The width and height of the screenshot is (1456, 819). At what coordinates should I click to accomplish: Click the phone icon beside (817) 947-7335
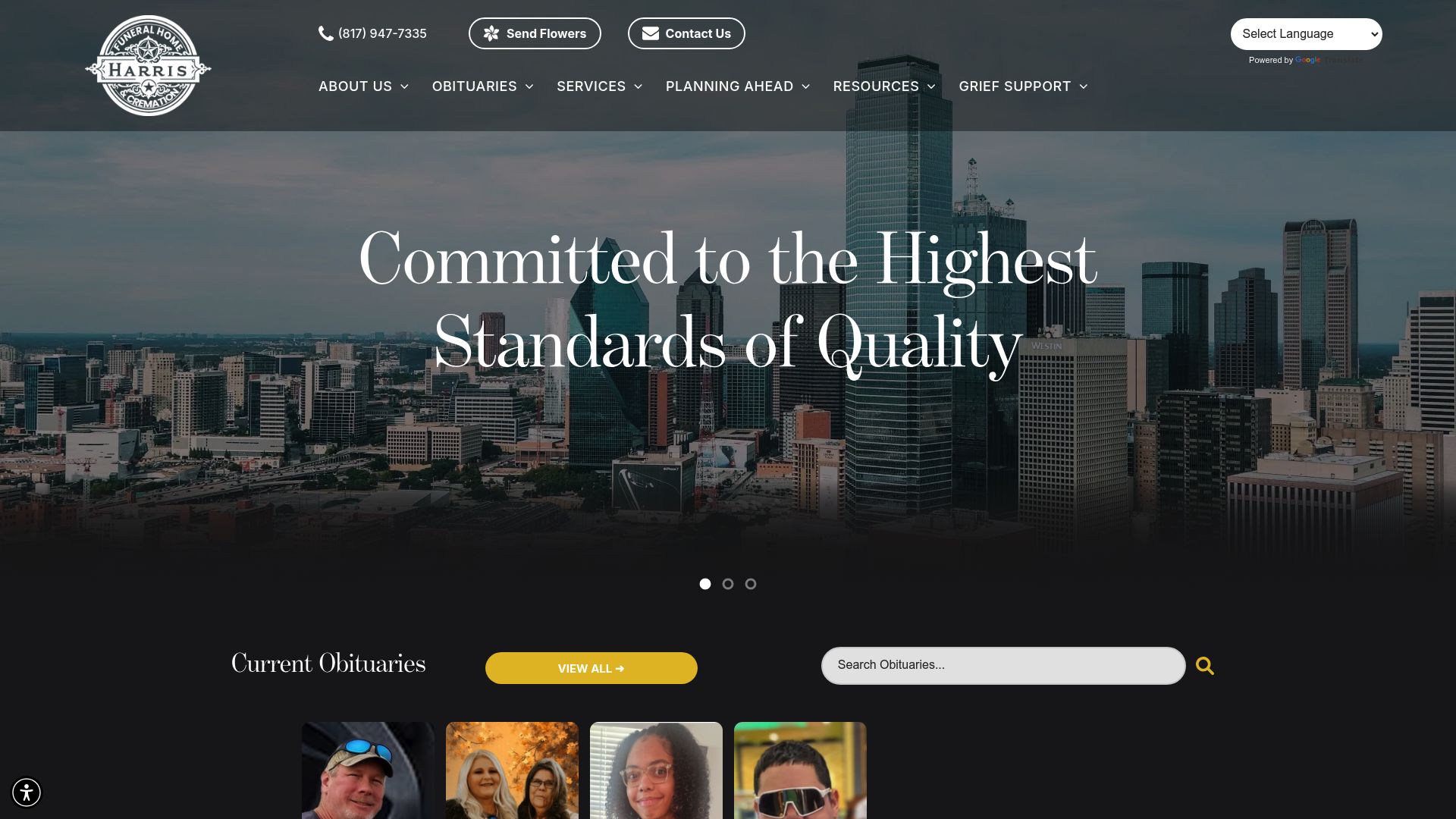tap(326, 33)
